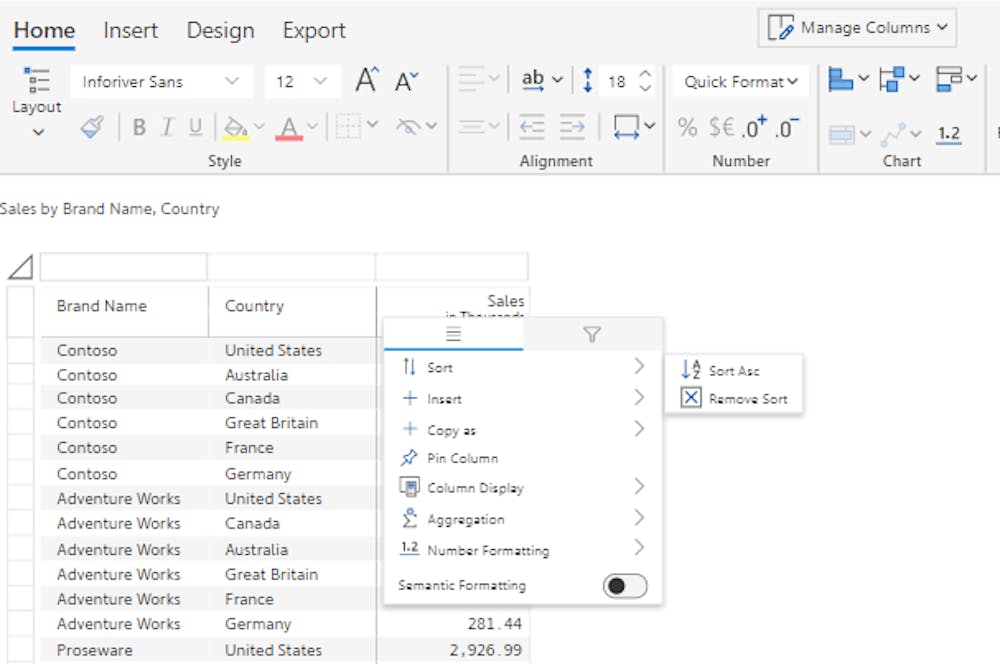Click the decrease font size icon
The image size is (1000, 664).
(x=406, y=81)
